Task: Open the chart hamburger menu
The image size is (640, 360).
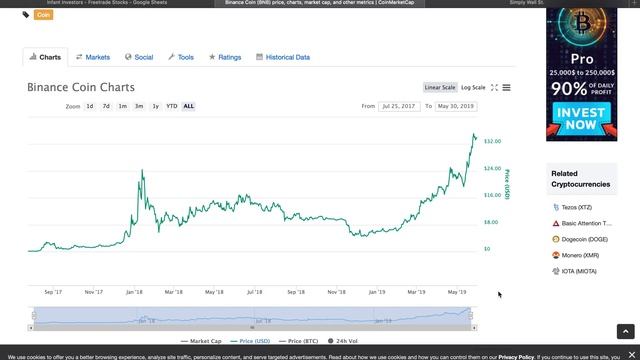Action: click(x=507, y=87)
